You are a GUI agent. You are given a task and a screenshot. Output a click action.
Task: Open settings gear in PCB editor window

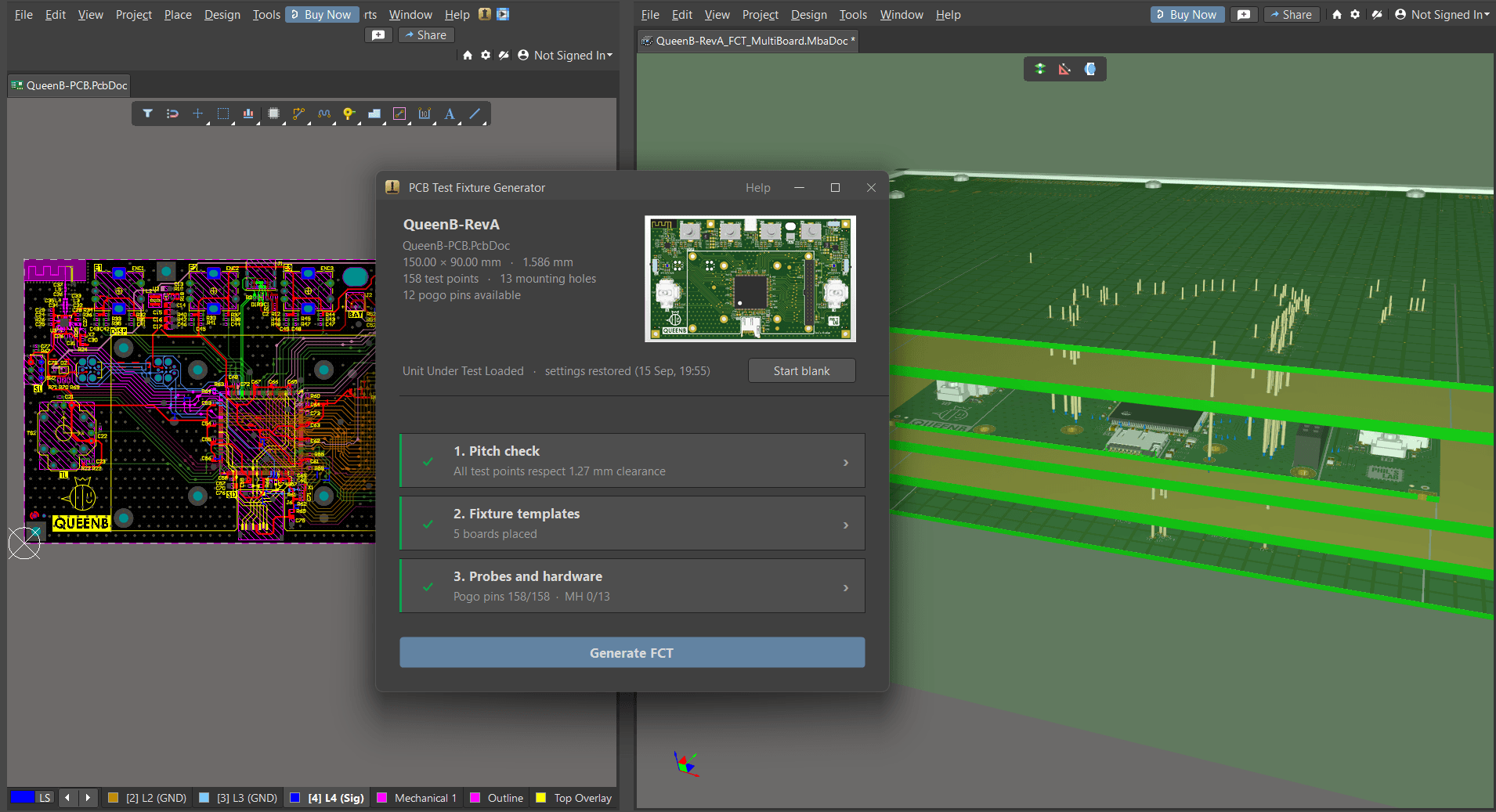[486, 55]
